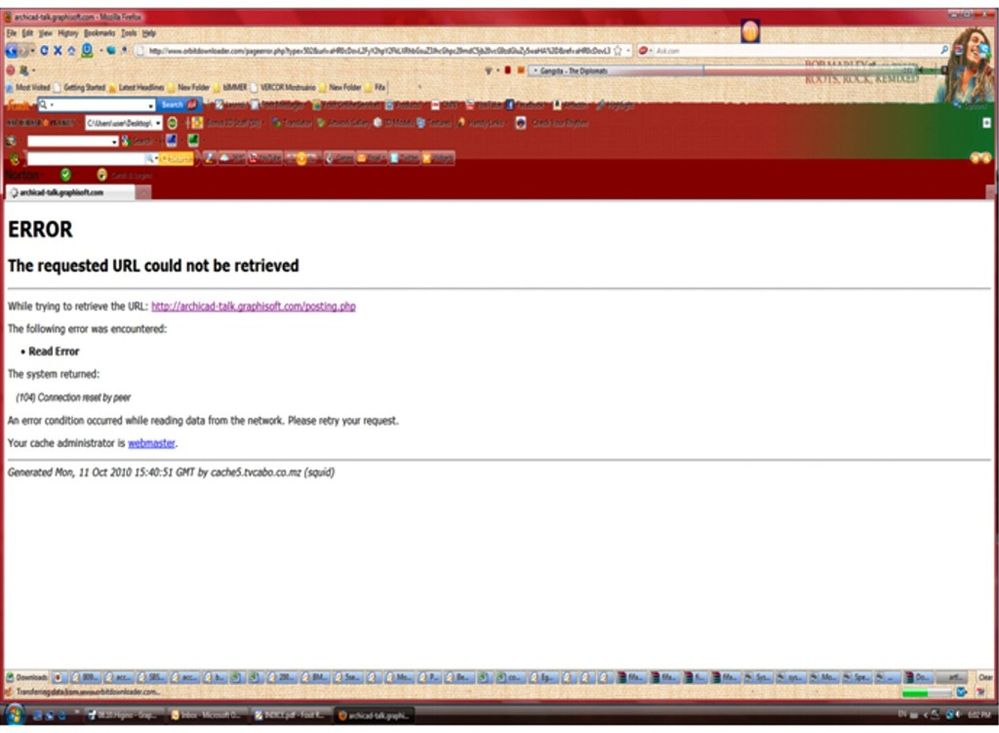Click the Mail button in bottom toolbar row

tap(371, 158)
